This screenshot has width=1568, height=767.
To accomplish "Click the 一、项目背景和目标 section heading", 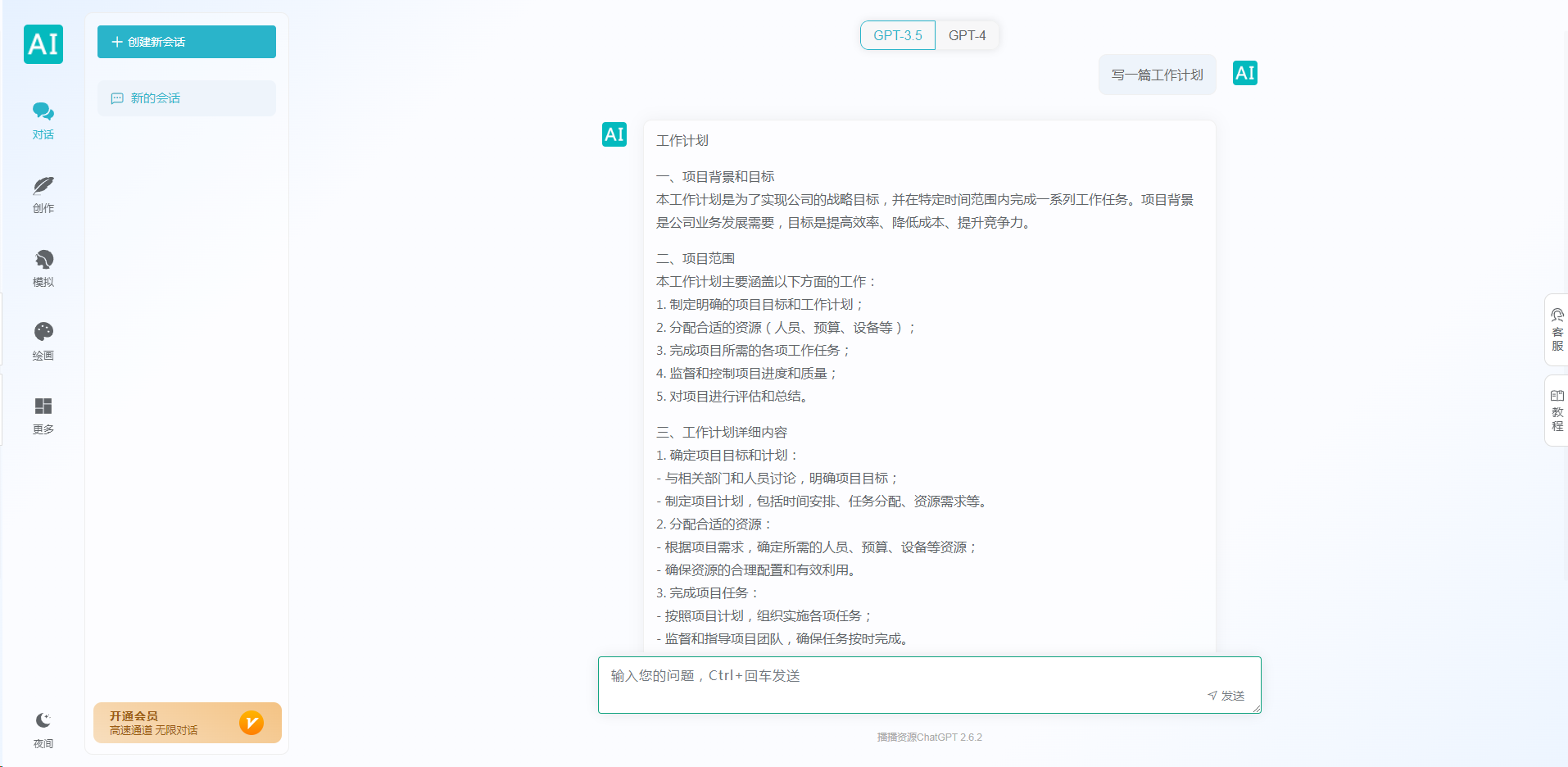I will point(715,177).
